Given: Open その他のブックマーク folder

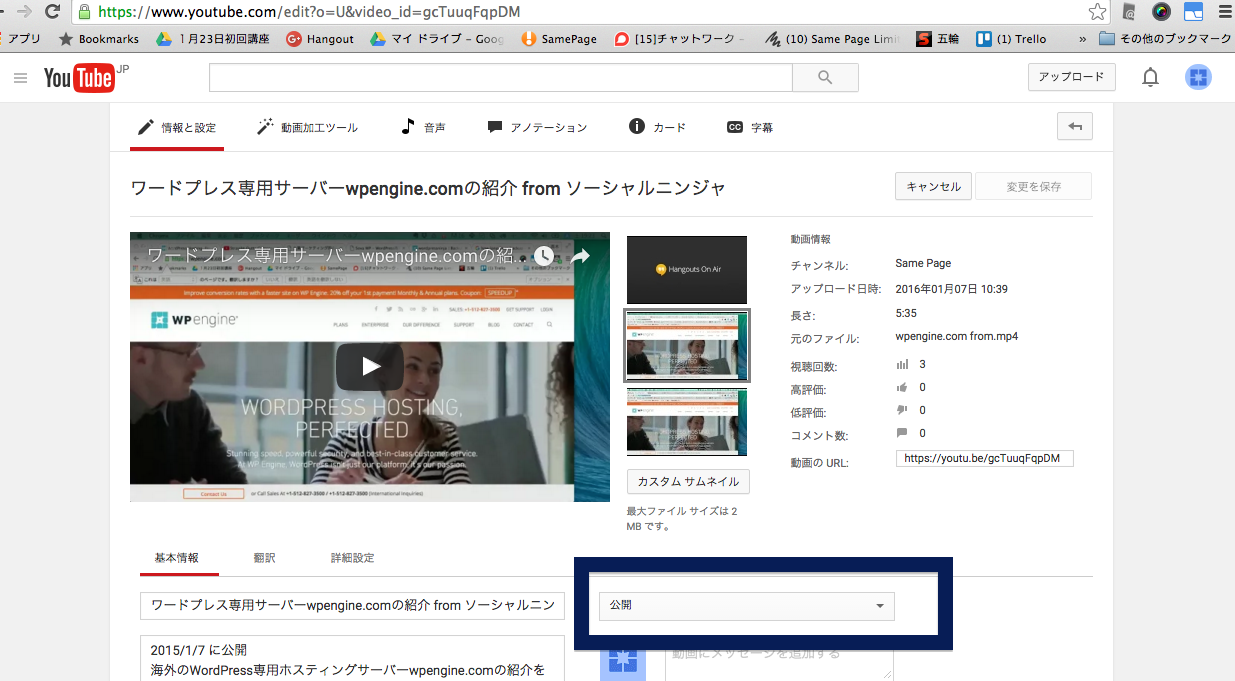Looking at the screenshot, I should point(1165,39).
